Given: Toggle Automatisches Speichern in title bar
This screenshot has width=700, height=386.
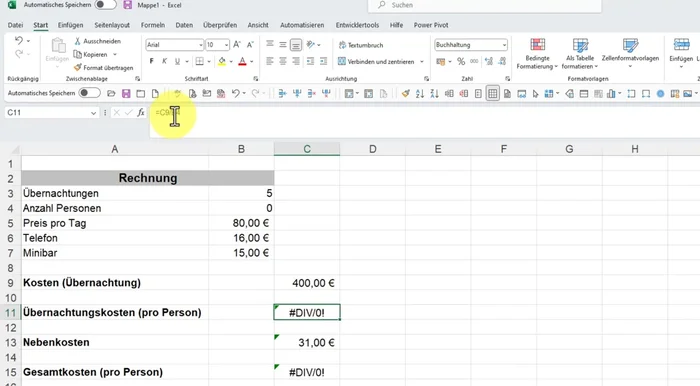Looking at the screenshot, I should [105, 5].
